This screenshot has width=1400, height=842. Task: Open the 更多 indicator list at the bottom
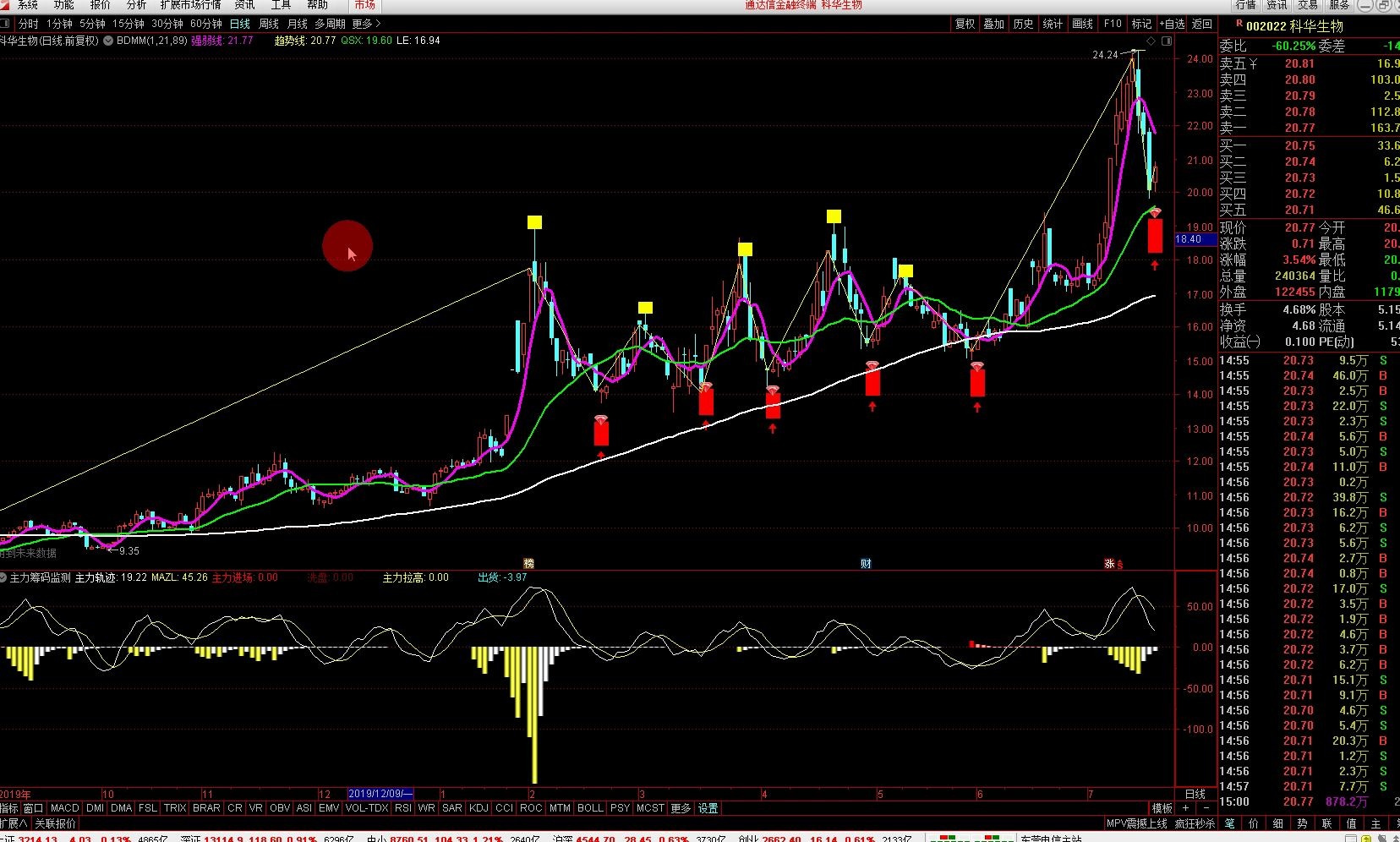point(681,808)
